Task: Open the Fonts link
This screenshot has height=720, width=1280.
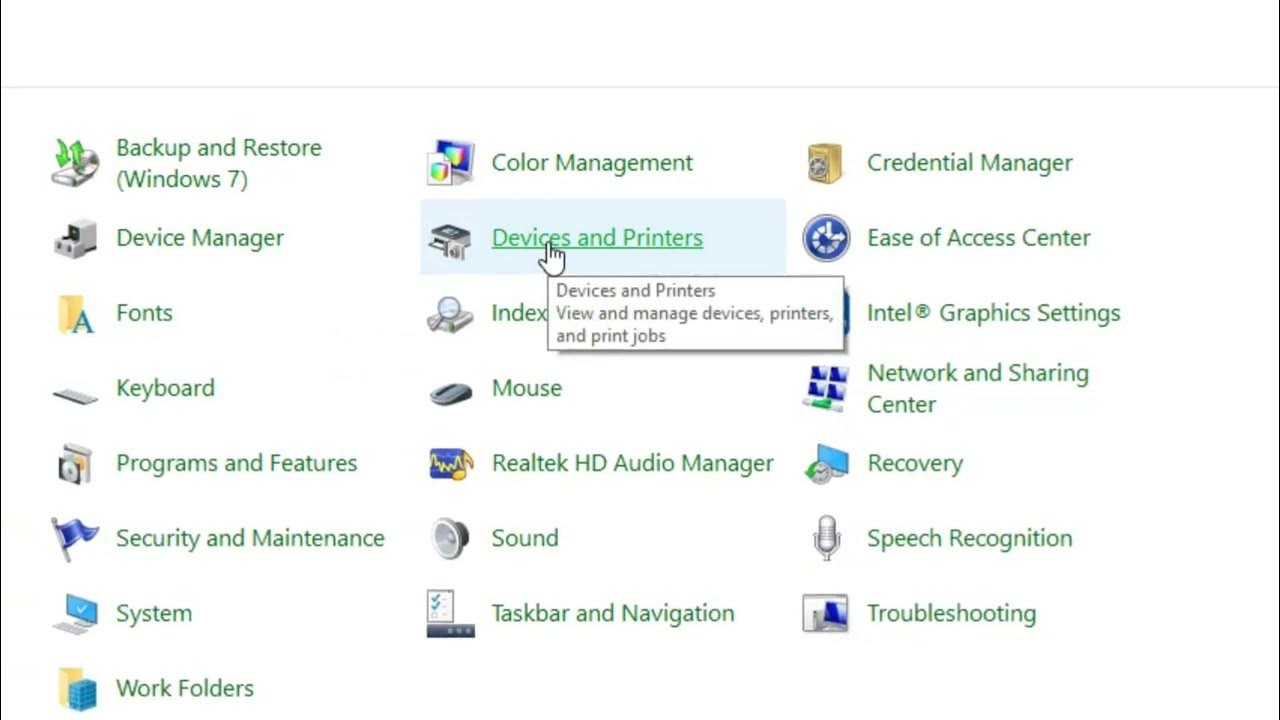Action: click(x=144, y=313)
